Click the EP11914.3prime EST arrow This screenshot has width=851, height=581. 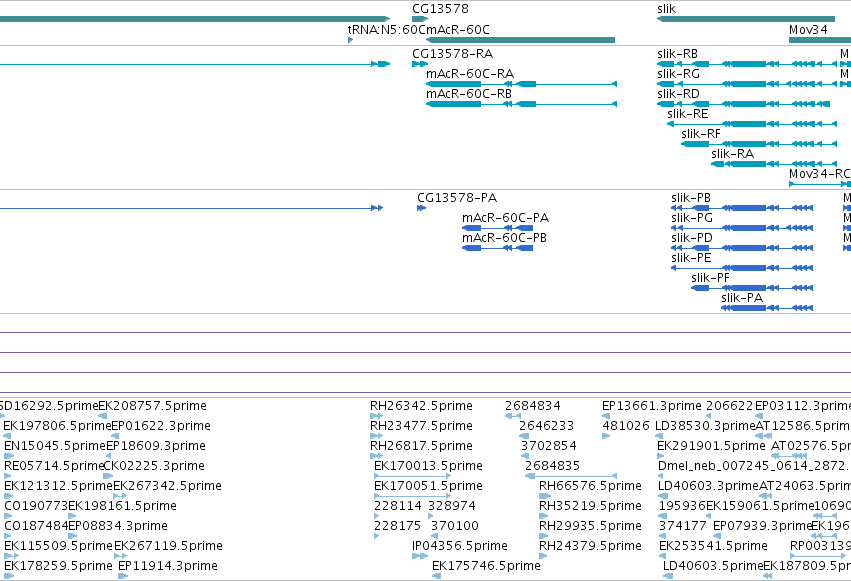pyautogui.click(x=123, y=576)
